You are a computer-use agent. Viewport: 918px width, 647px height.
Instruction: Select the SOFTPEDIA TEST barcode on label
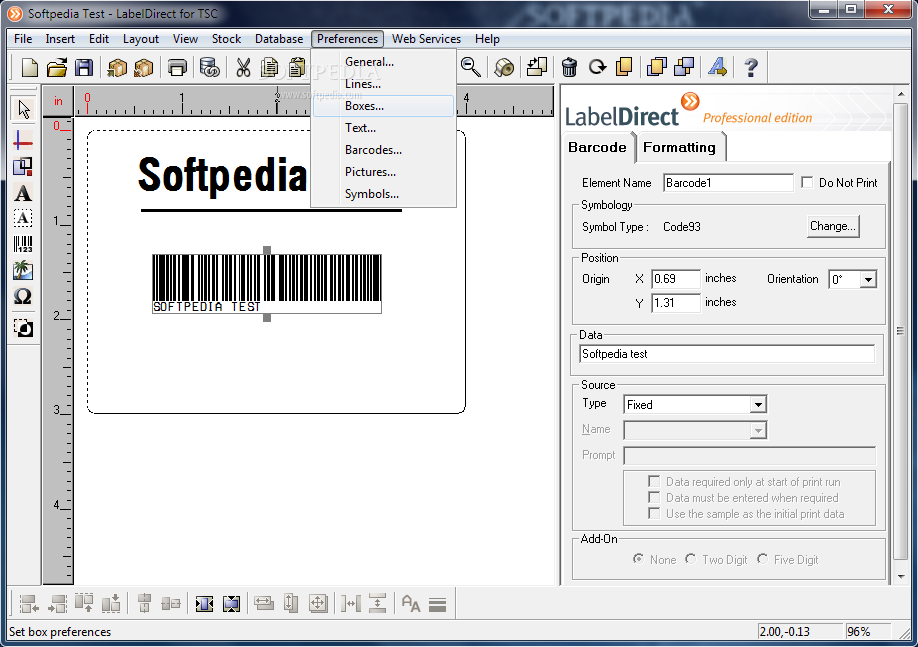pyautogui.click(x=267, y=283)
